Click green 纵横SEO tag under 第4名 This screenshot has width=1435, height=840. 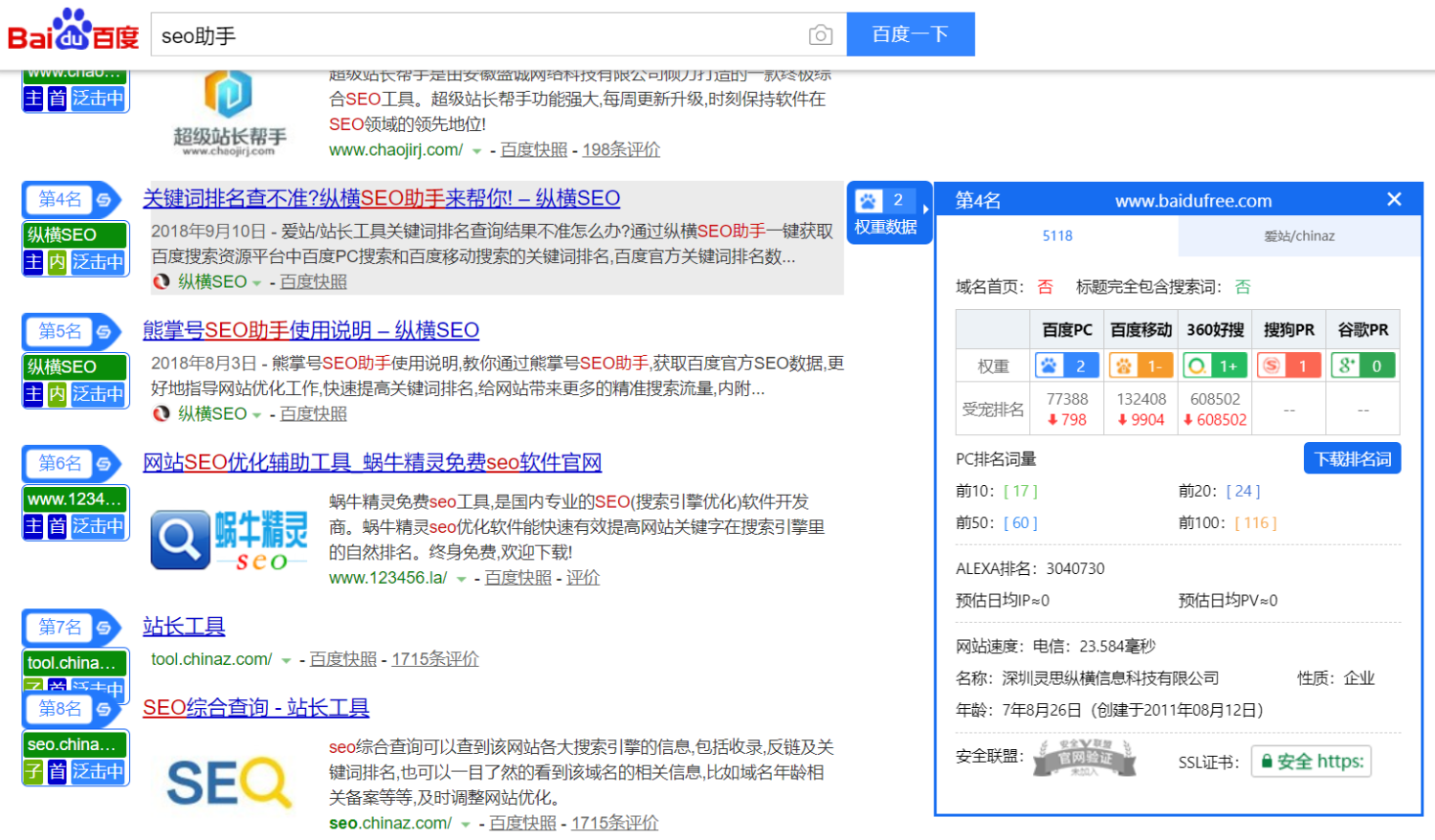(x=76, y=234)
